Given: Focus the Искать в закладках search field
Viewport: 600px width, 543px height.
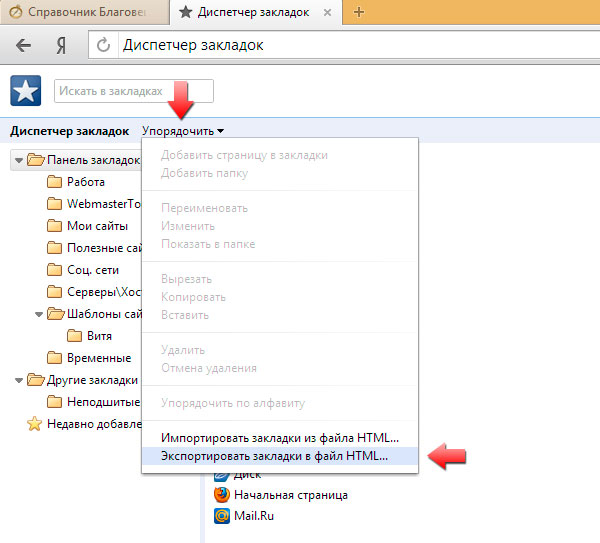Looking at the screenshot, I should tap(134, 91).
